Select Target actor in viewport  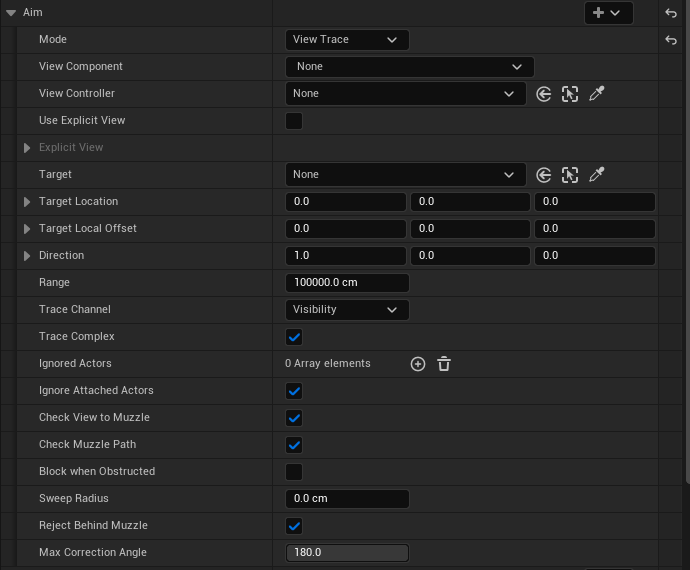pyautogui.click(x=570, y=175)
